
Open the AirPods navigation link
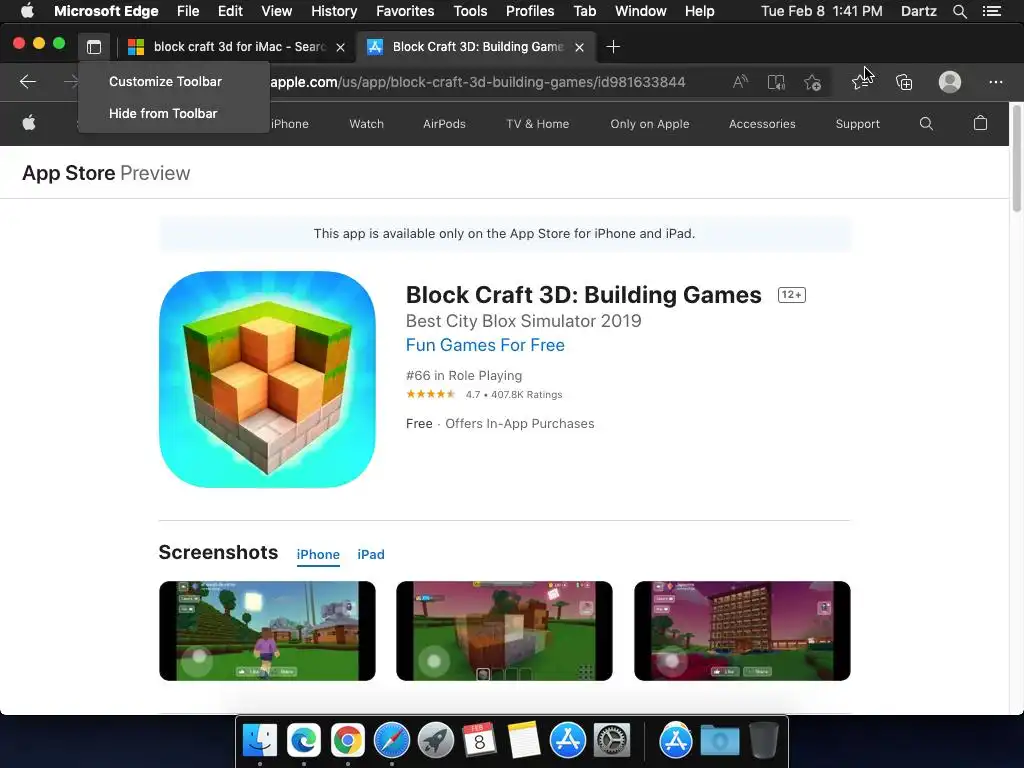[444, 124]
